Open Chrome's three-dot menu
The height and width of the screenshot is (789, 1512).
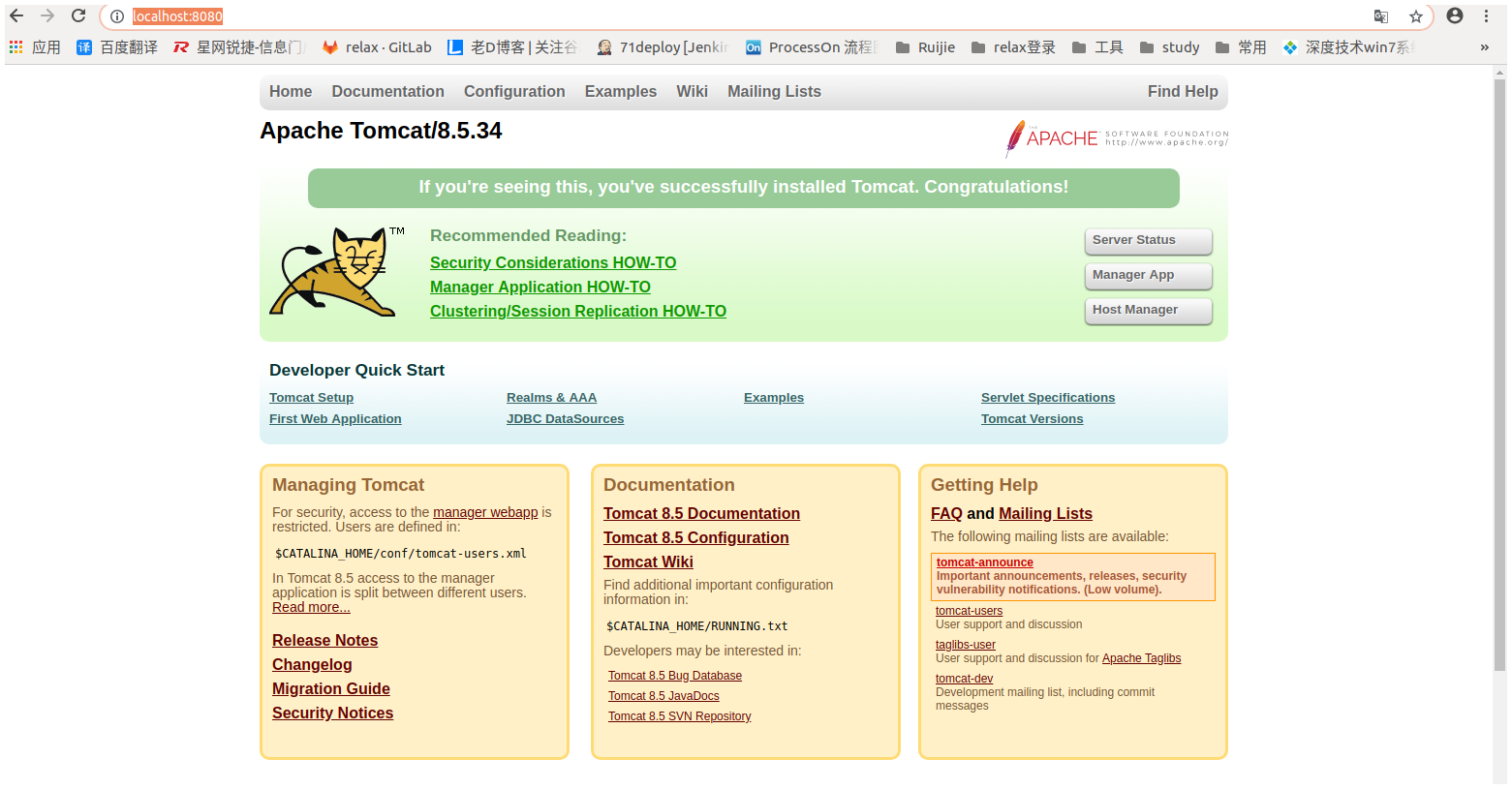point(1486,15)
